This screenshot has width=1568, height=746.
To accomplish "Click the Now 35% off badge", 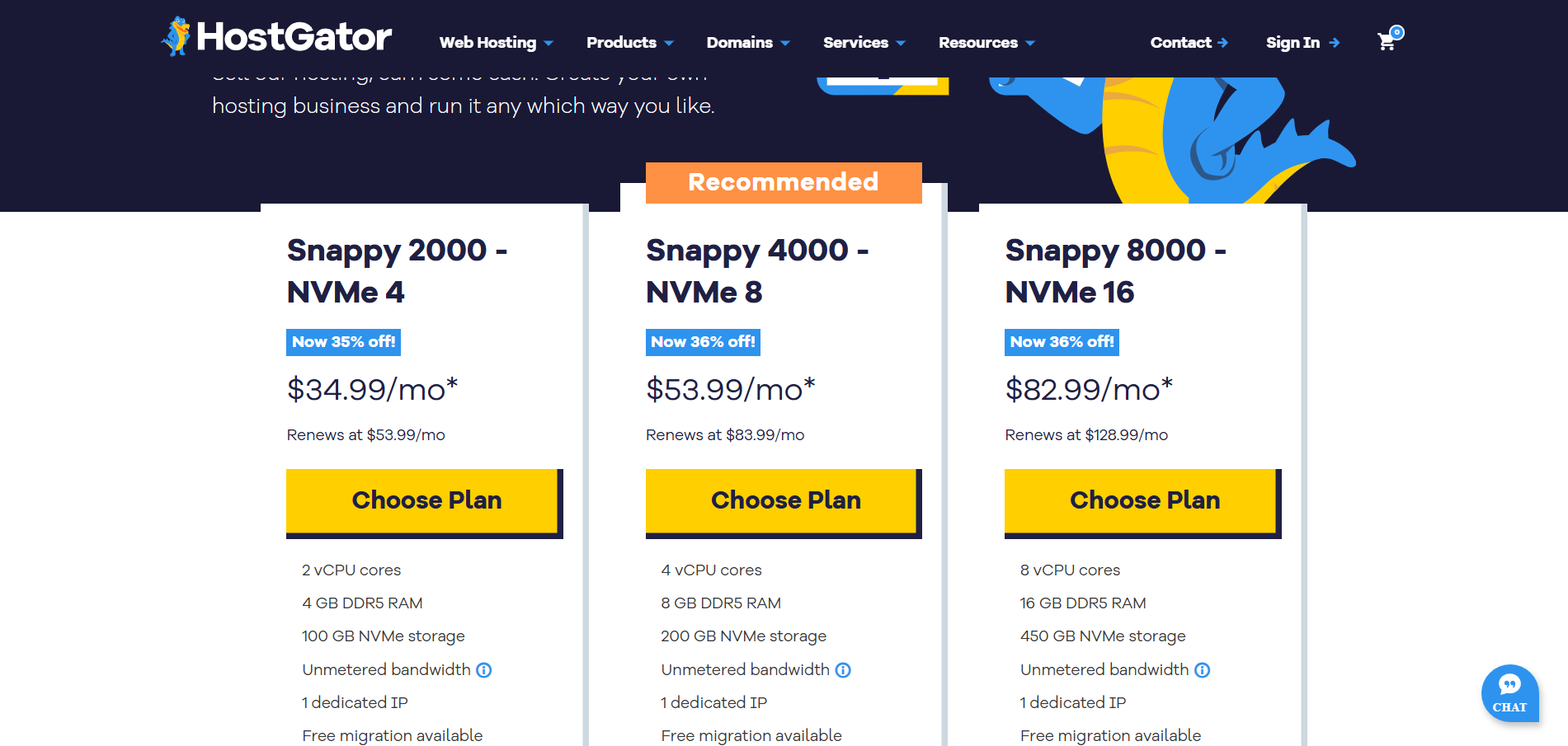I will point(343,342).
